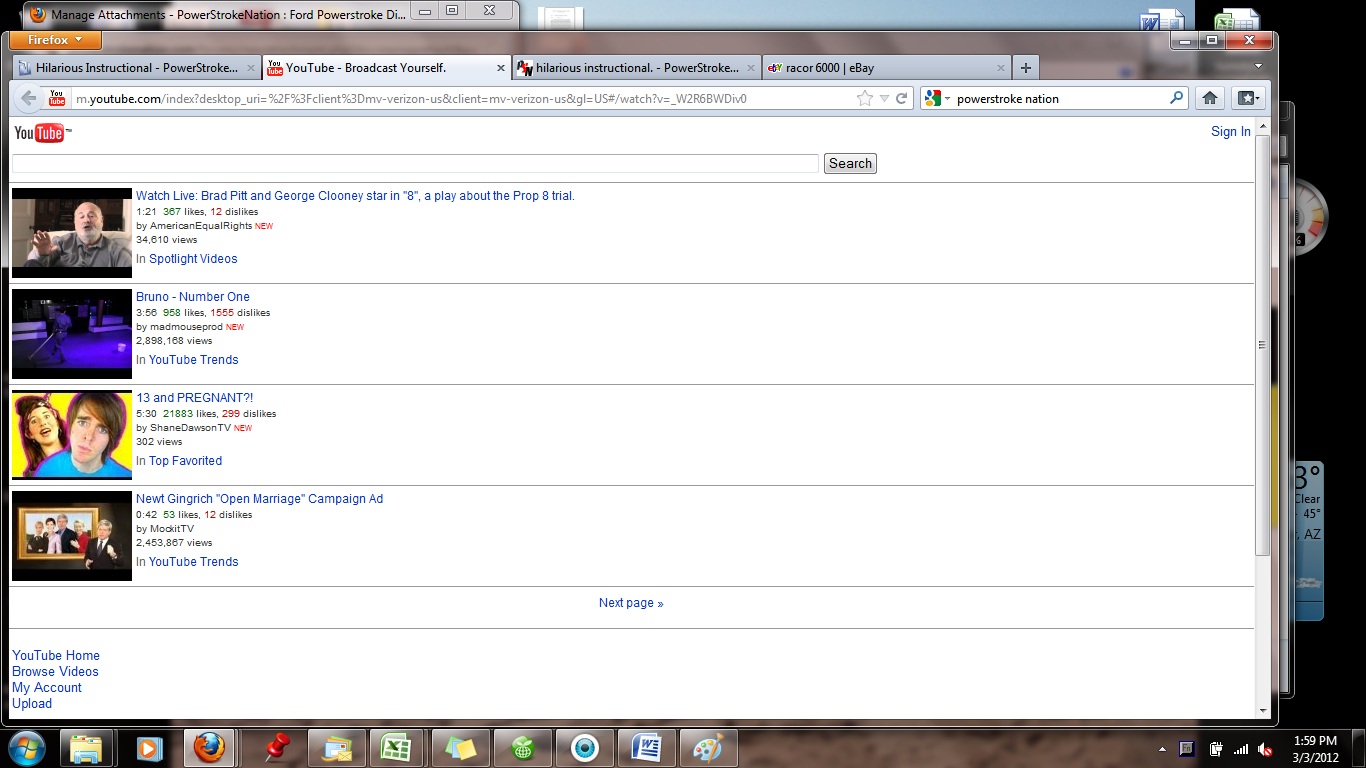Image resolution: width=1366 pixels, height=768 pixels.
Task: Open the Word taskbar icon
Action: (645, 748)
